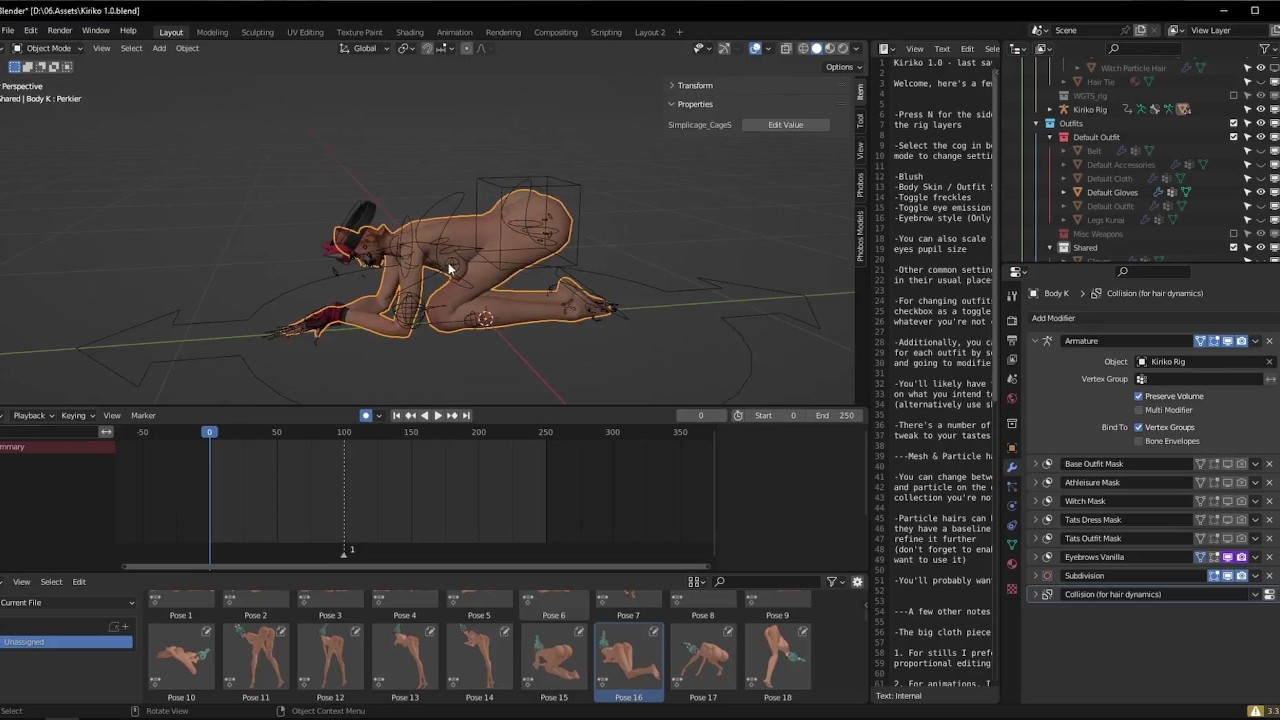Open the Object Mode dropdown
Viewport: 1280px width, 720px height.
[x=48, y=48]
